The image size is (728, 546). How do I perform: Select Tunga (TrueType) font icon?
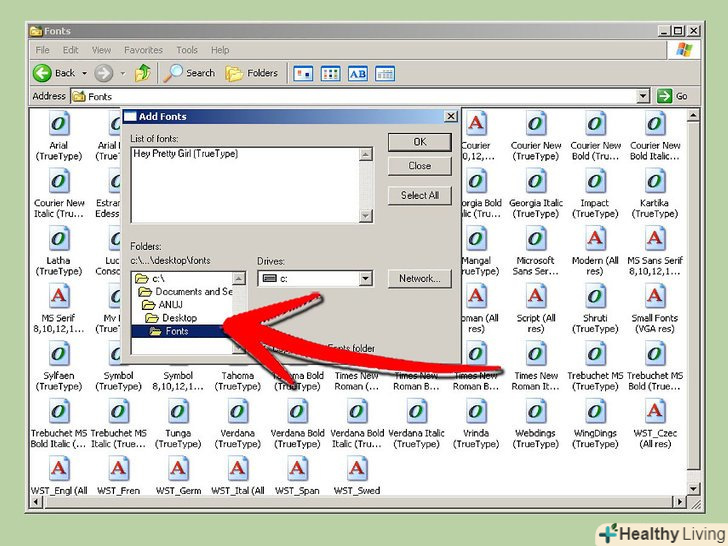coord(178,412)
